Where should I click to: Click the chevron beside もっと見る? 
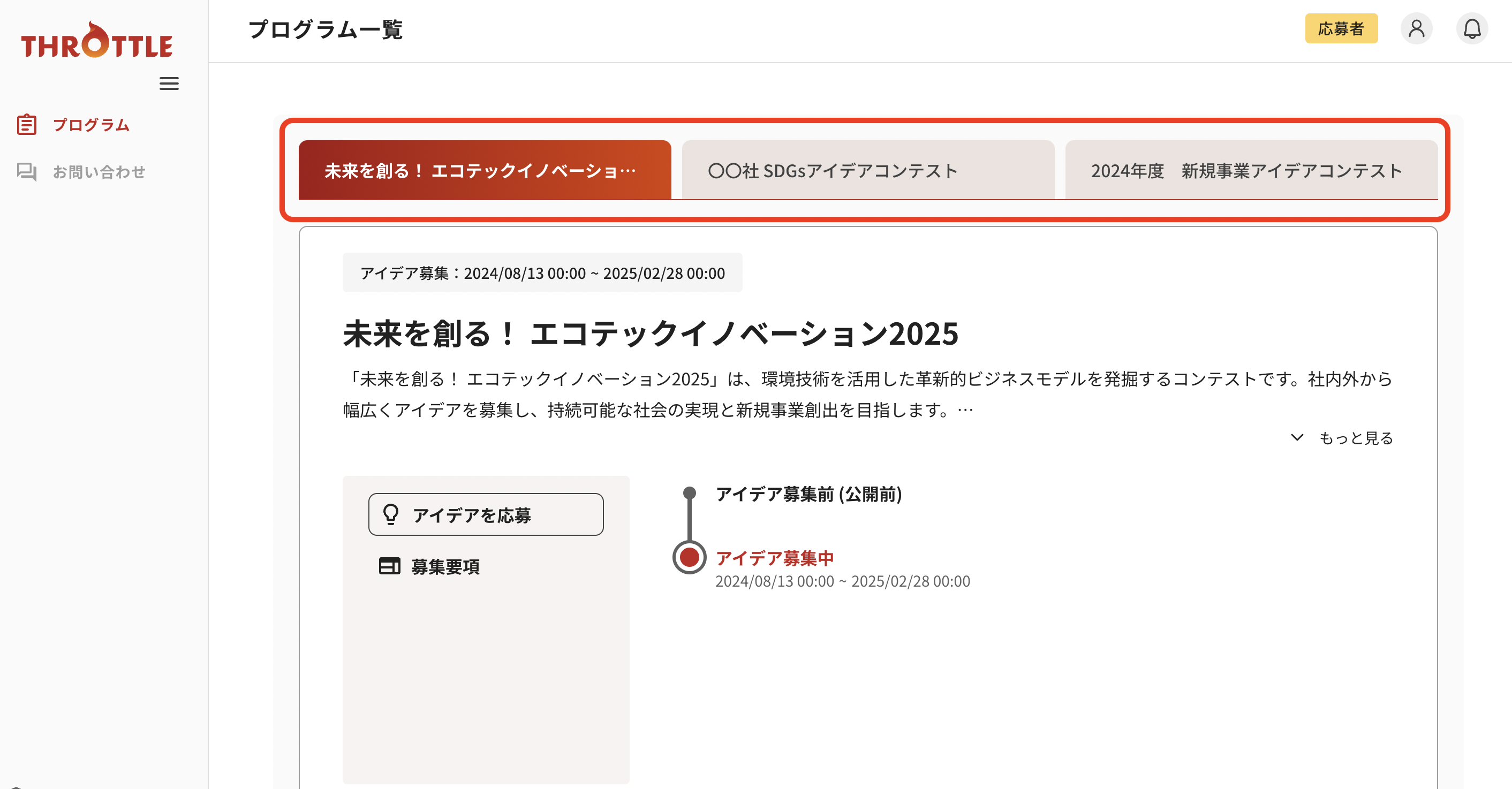coord(1297,438)
